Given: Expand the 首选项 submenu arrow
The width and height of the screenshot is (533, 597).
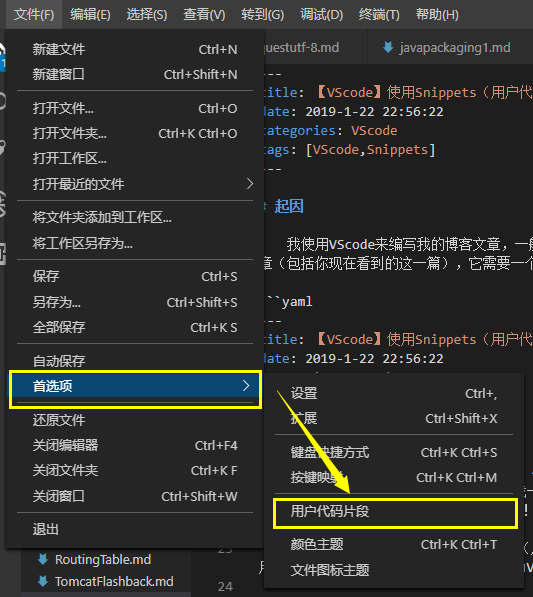Looking at the screenshot, I should pyautogui.click(x=246, y=386).
